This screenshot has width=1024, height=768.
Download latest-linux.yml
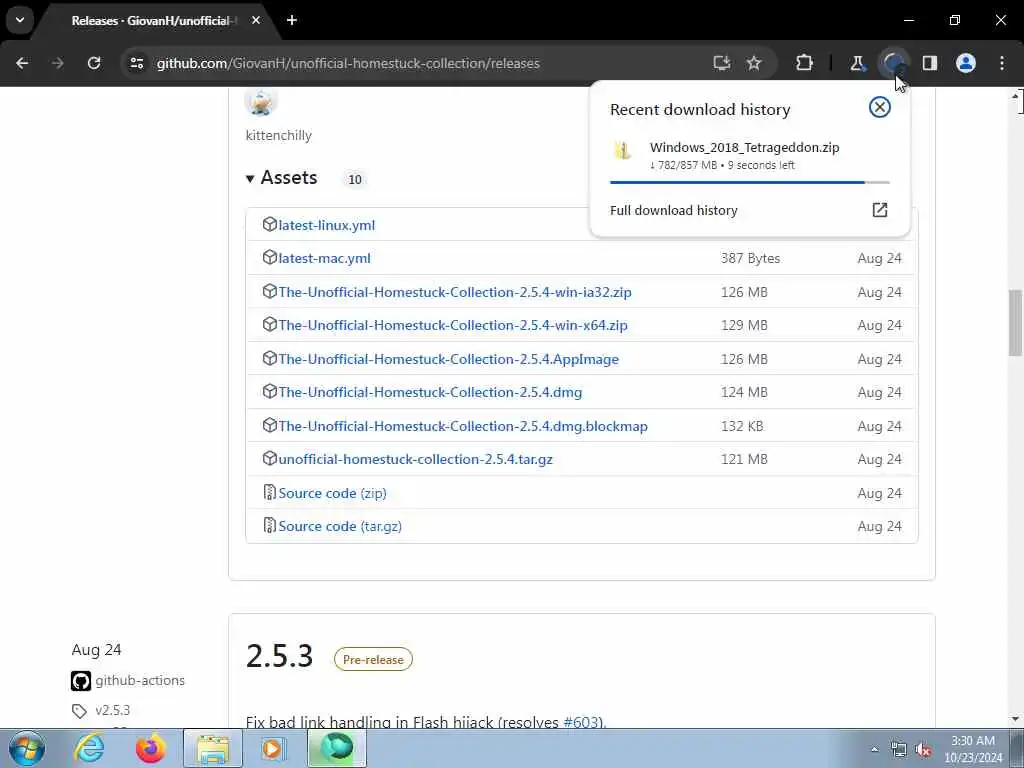click(x=327, y=225)
